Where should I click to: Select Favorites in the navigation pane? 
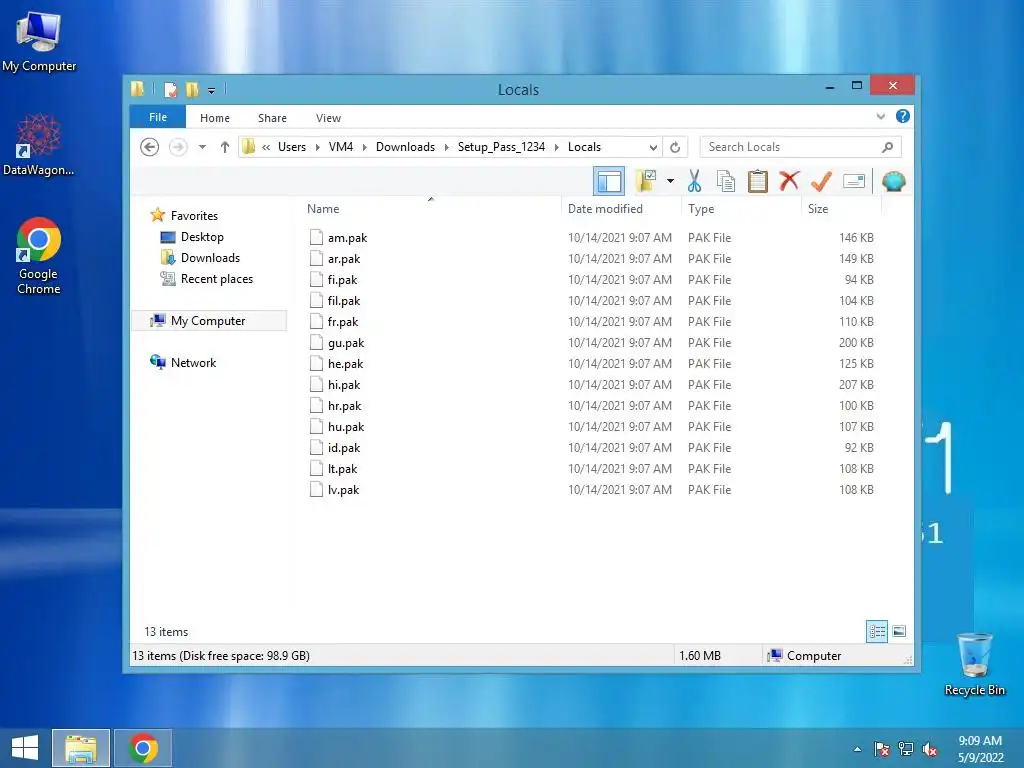[194, 216]
